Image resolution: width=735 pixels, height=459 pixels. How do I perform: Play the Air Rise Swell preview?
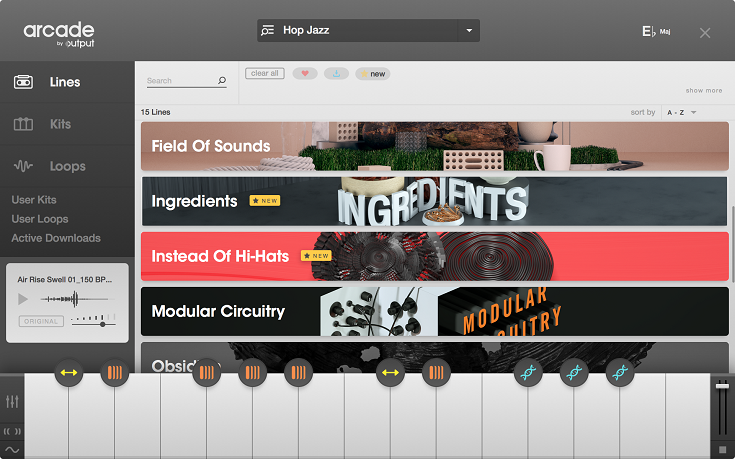pos(22,299)
